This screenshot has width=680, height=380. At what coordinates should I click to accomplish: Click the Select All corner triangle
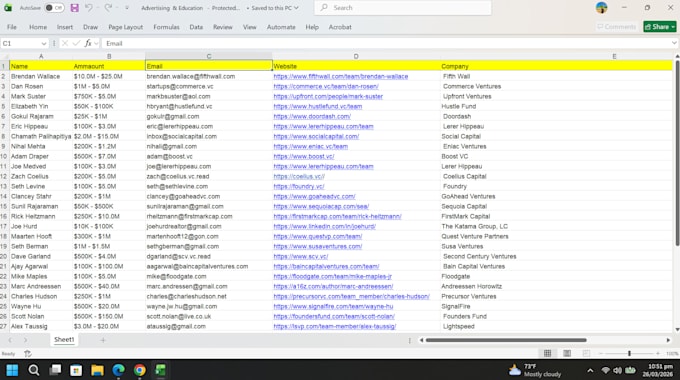(x=5, y=56)
